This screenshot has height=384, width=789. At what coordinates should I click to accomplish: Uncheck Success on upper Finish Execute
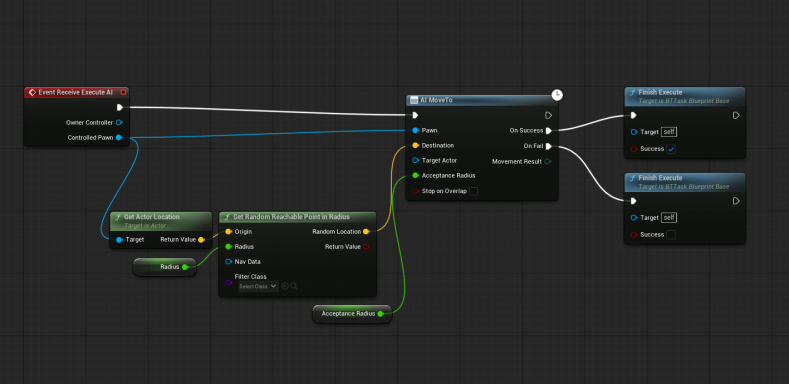pos(671,149)
